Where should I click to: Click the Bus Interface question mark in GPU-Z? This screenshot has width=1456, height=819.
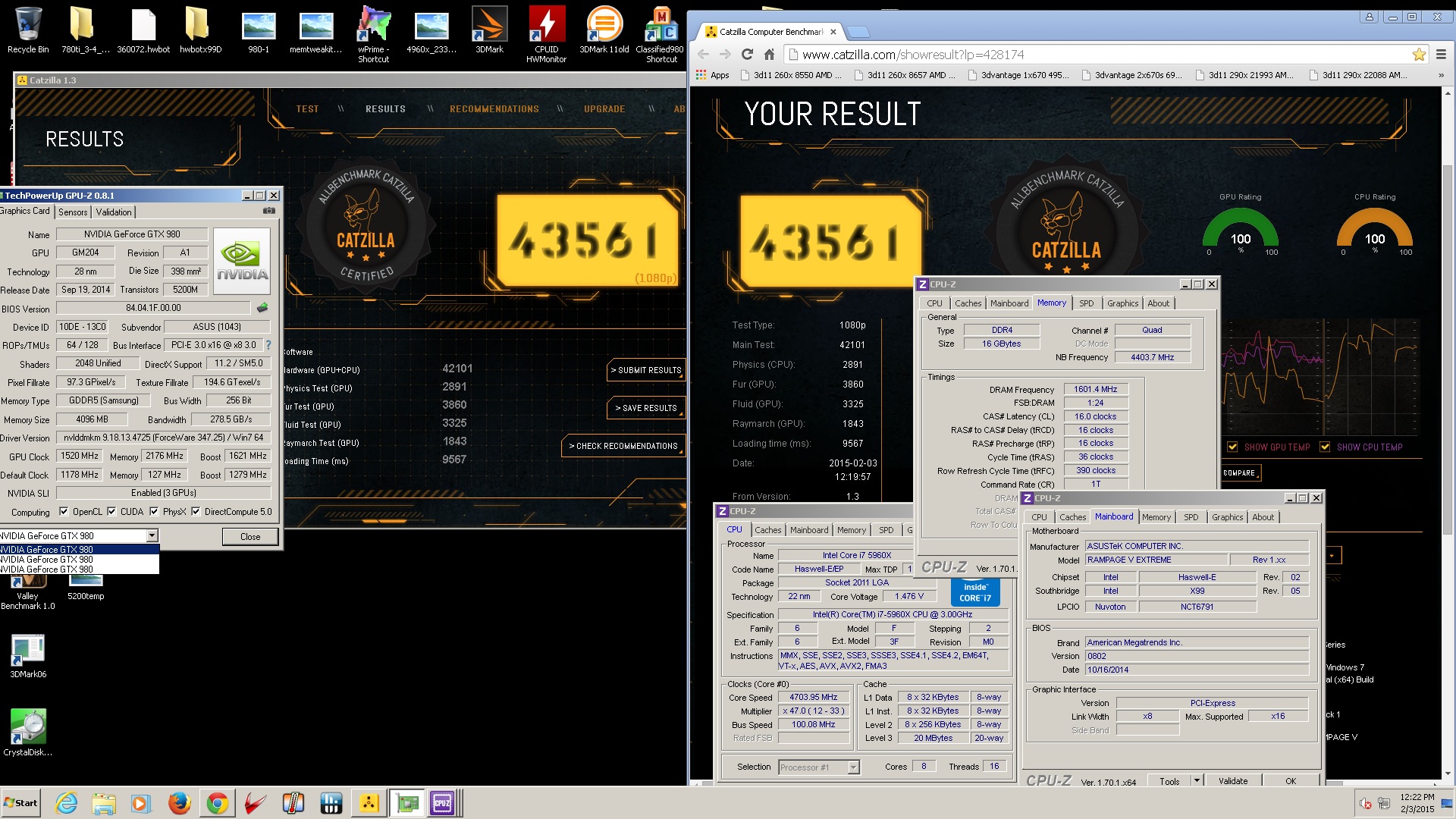pos(268,345)
